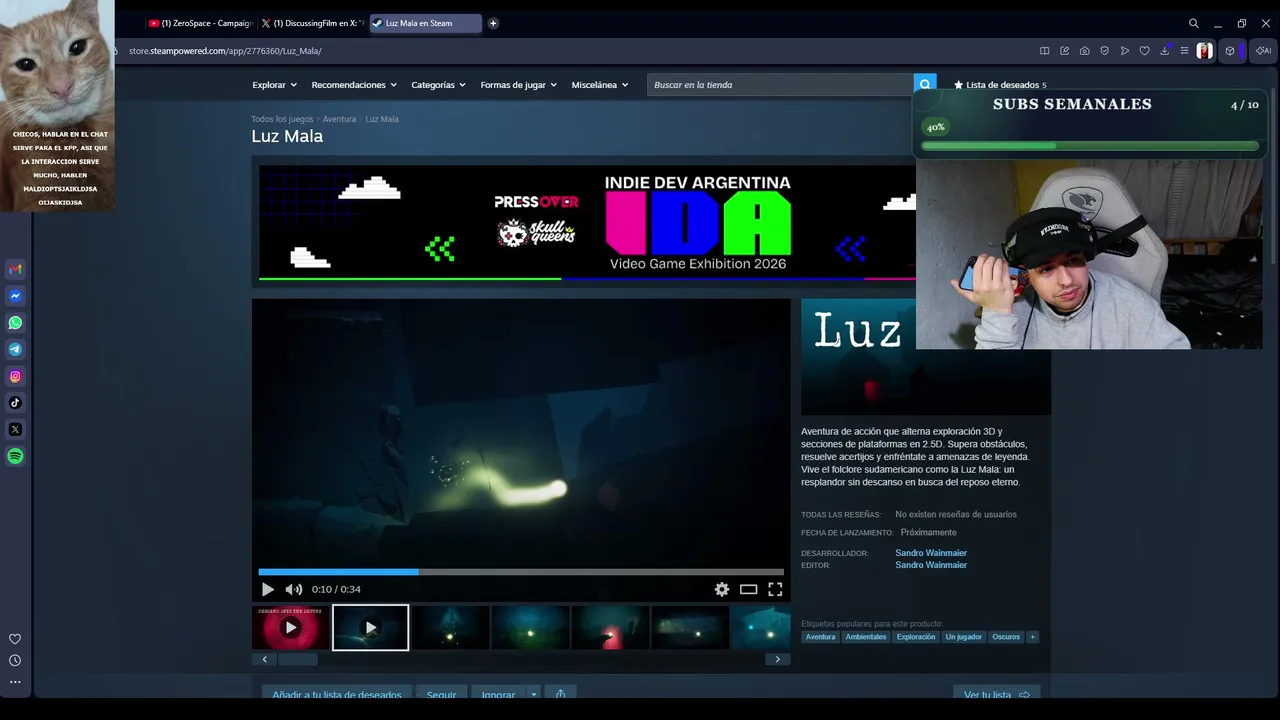The image size is (1280, 720).
Task: Open the privacy shield icon in address bar
Action: (x=1105, y=51)
